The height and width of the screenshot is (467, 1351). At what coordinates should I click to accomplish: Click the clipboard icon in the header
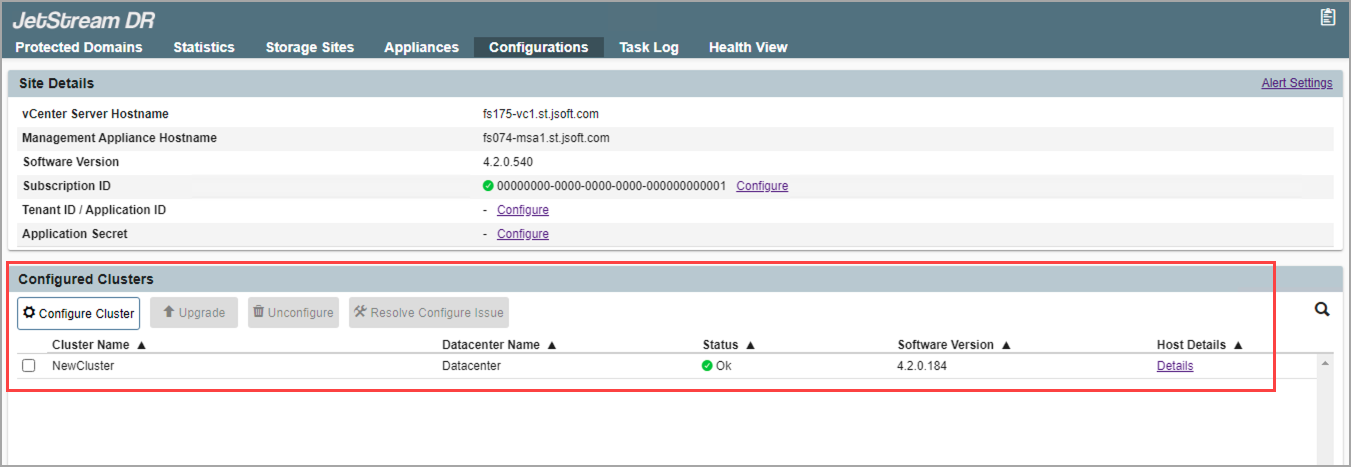tap(1327, 17)
